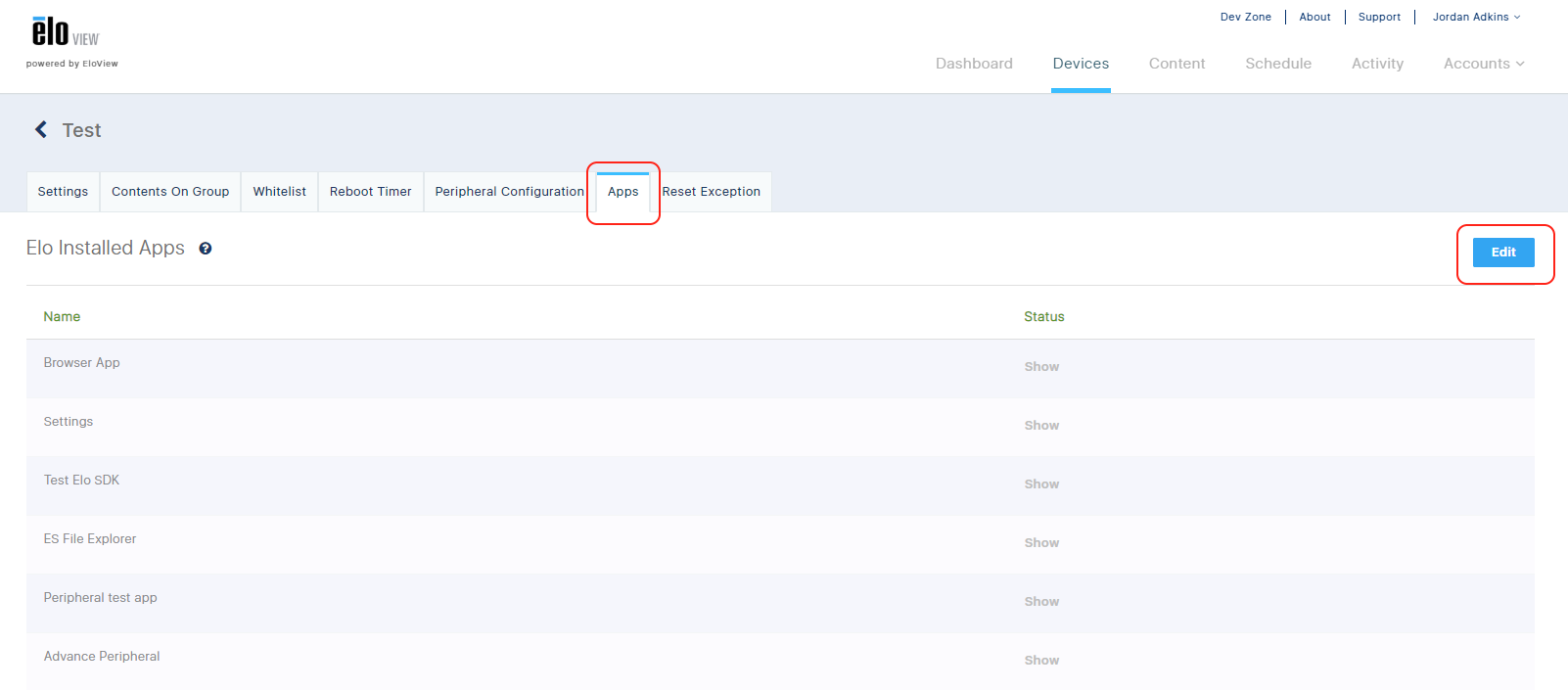Open help icon next to Elo Installed Apps

pos(206,249)
